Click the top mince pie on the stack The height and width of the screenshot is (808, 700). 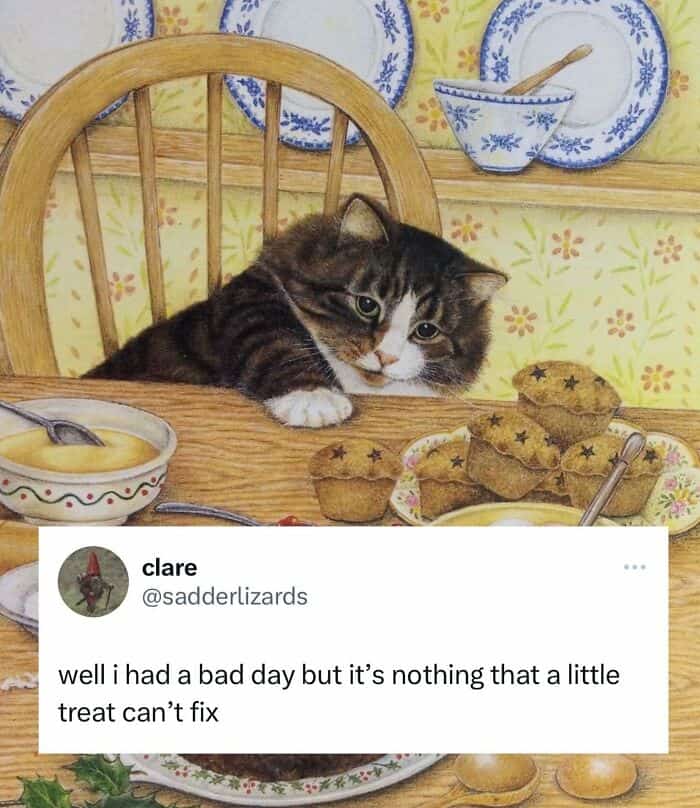567,399
